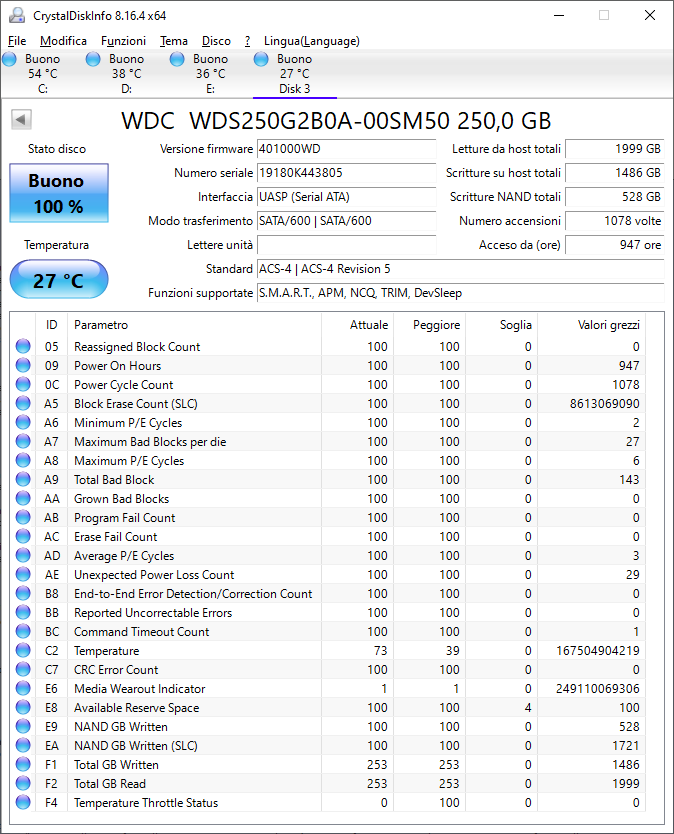The height and width of the screenshot is (834, 674).
Task: Click status icon for Temperature attribute C2
Action: point(23,650)
